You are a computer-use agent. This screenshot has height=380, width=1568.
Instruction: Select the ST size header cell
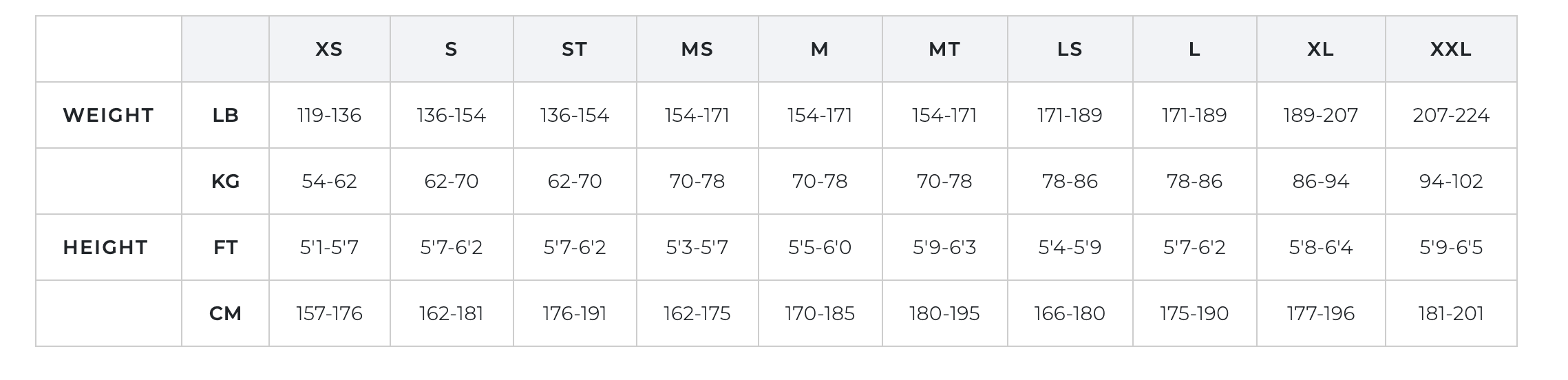coord(574,50)
